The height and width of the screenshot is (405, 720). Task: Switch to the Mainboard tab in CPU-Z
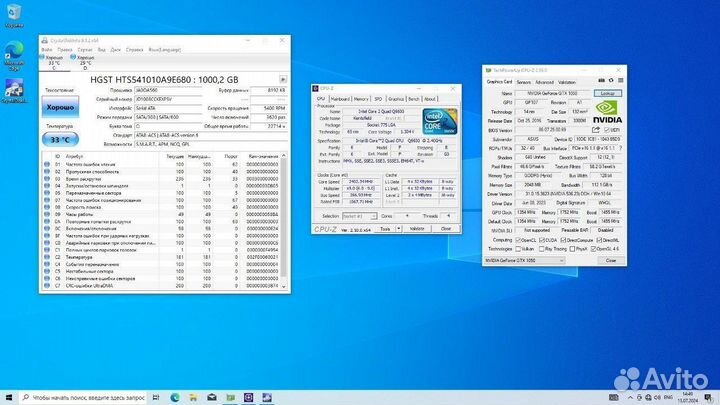click(x=341, y=99)
